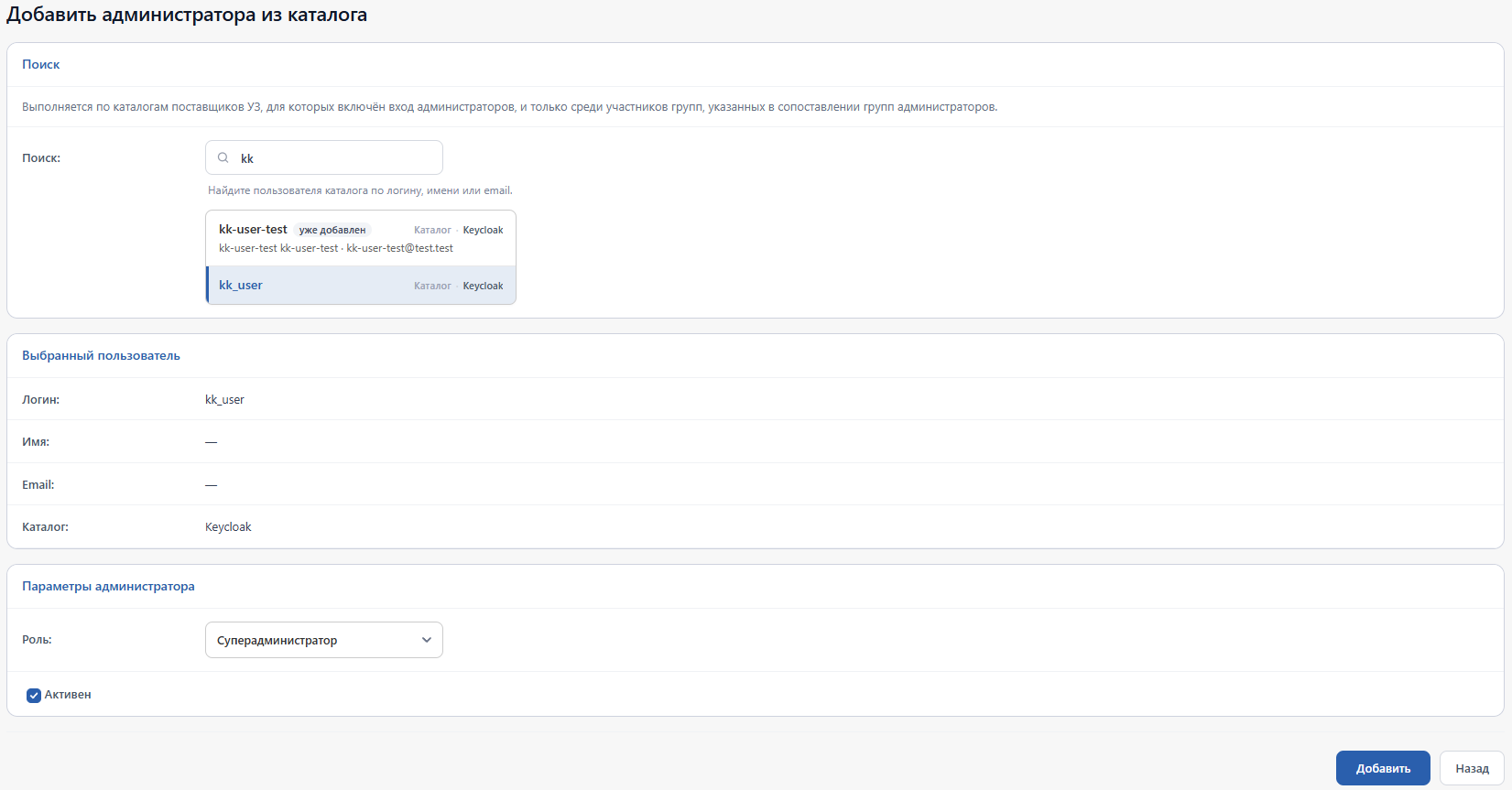Click the Каталог field label
The width and height of the screenshot is (1512, 790).
coord(45,526)
